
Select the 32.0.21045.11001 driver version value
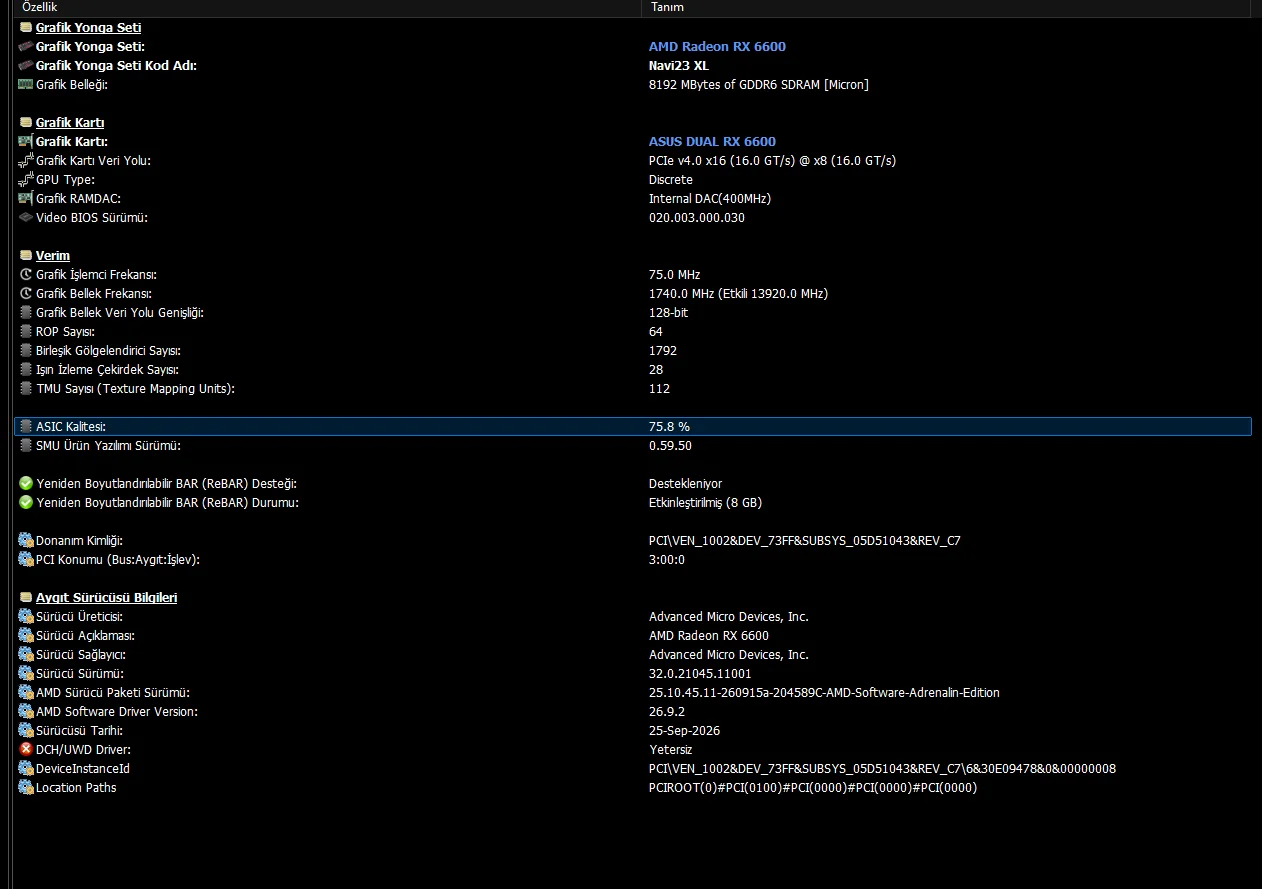click(700, 674)
